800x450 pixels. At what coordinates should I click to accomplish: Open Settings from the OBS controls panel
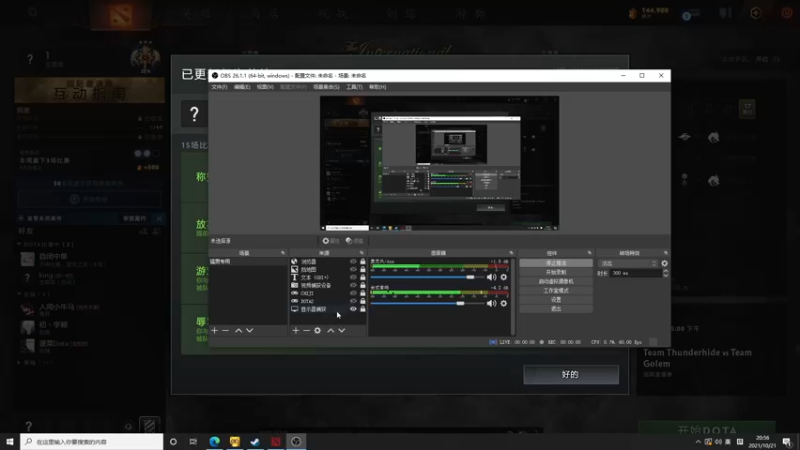tap(556, 300)
